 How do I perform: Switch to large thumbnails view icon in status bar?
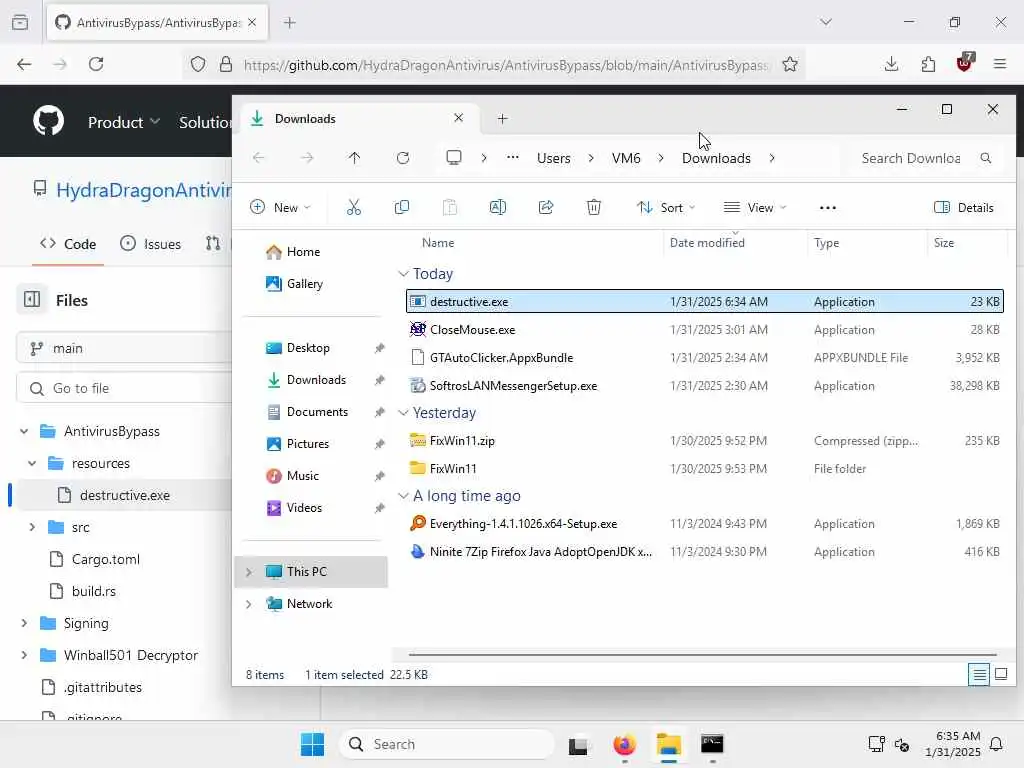[1000, 675]
